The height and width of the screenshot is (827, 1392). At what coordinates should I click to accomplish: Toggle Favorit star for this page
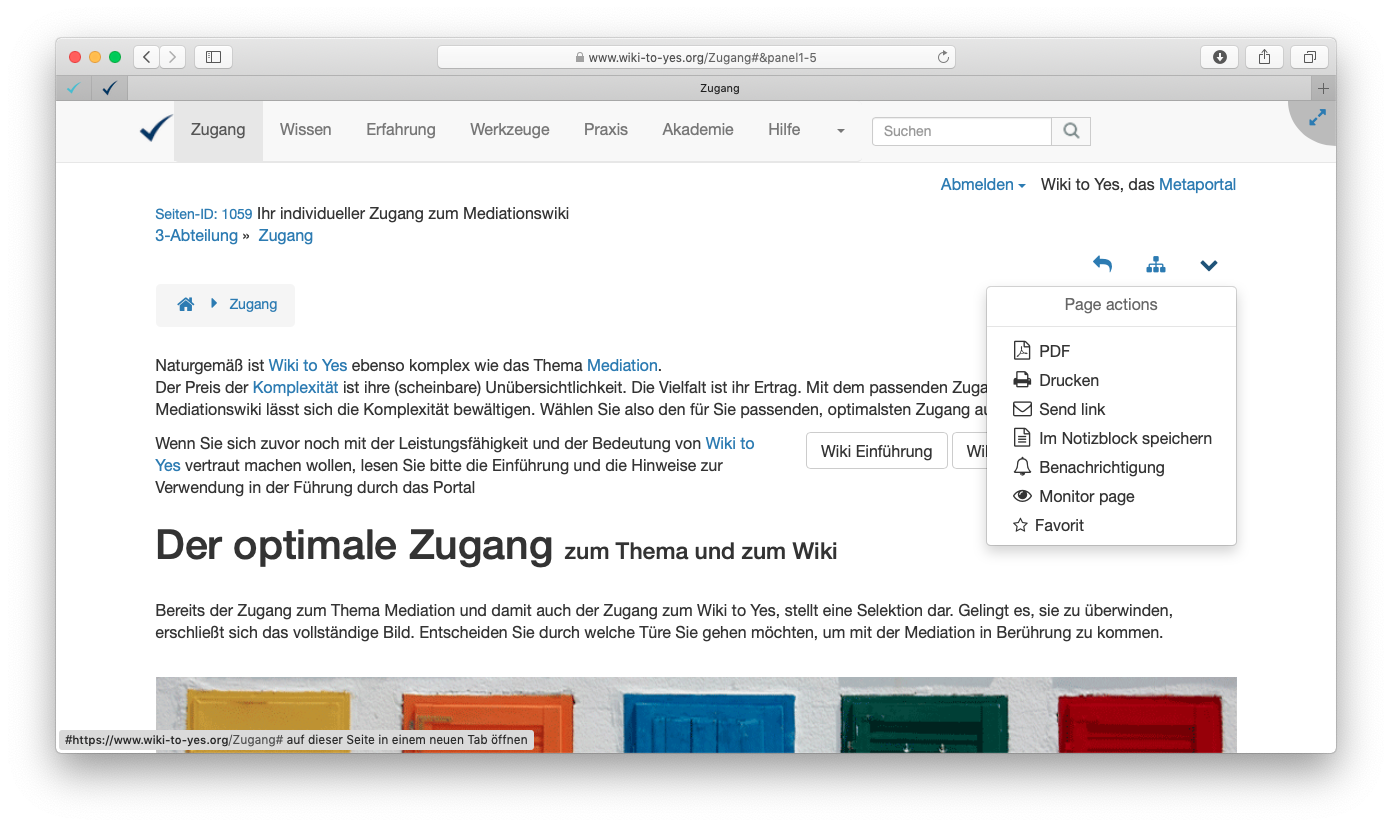(1058, 525)
